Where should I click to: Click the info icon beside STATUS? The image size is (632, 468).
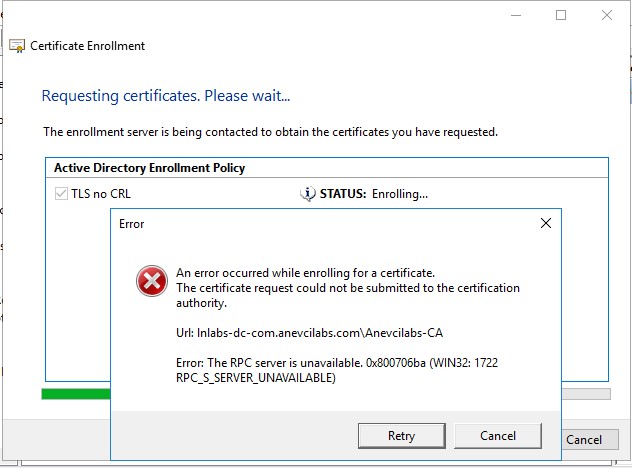click(x=308, y=194)
